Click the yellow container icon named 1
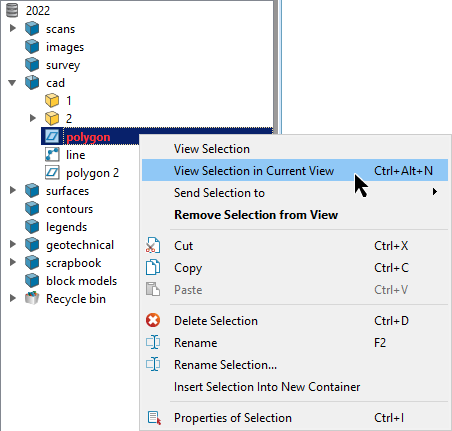 click(x=52, y=100)
